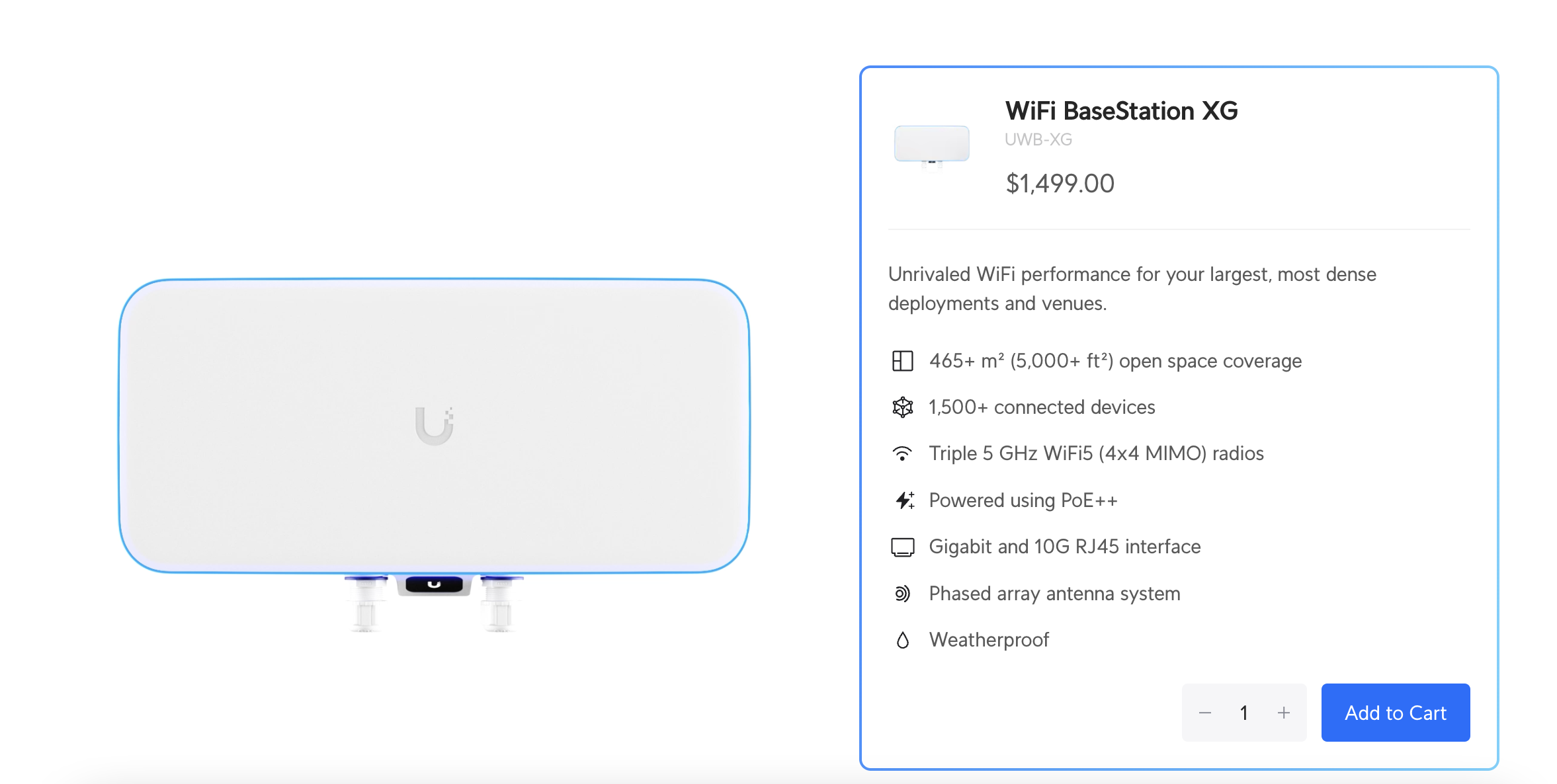Click the PoE++ lightning bolt icon
Screen dimensions: 1557x784
click(904, 500)
